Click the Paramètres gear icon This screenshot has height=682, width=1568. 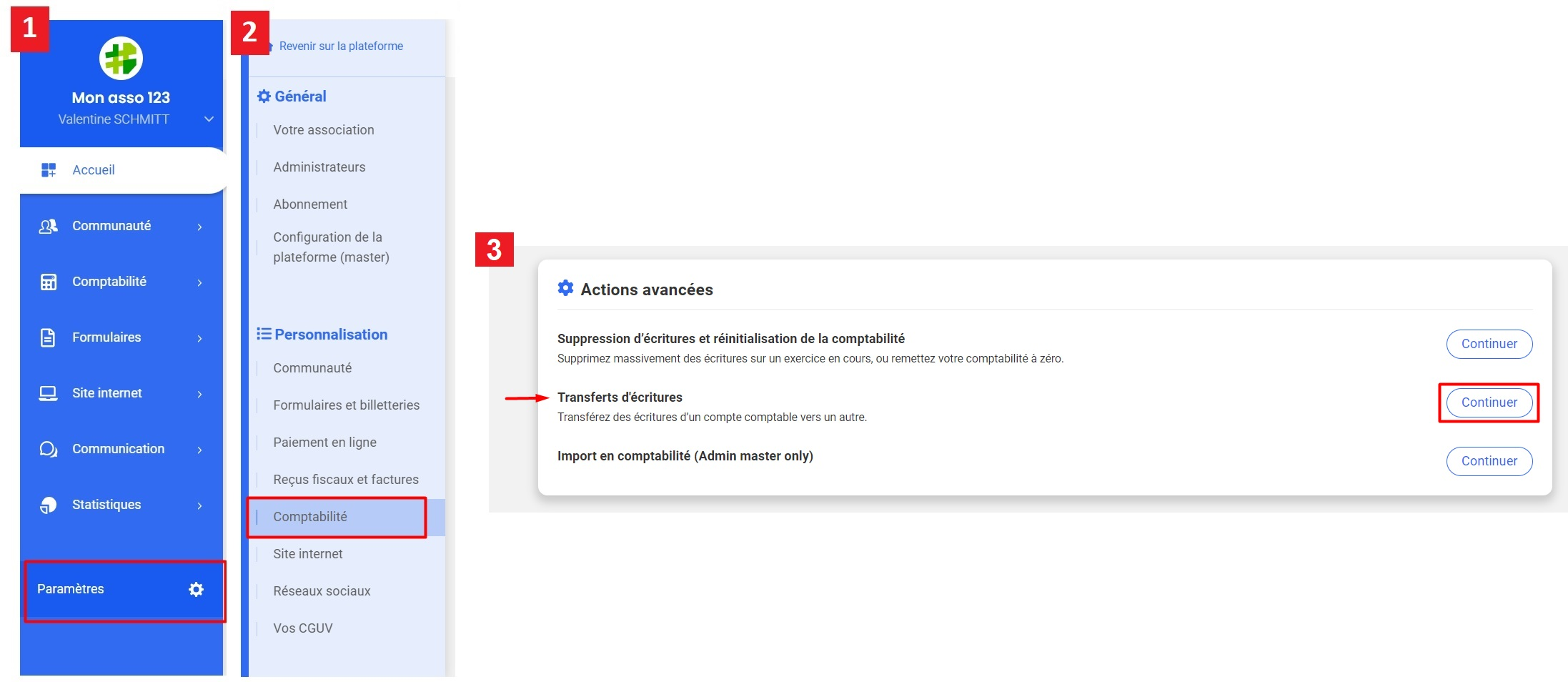(x=196, y=589)
